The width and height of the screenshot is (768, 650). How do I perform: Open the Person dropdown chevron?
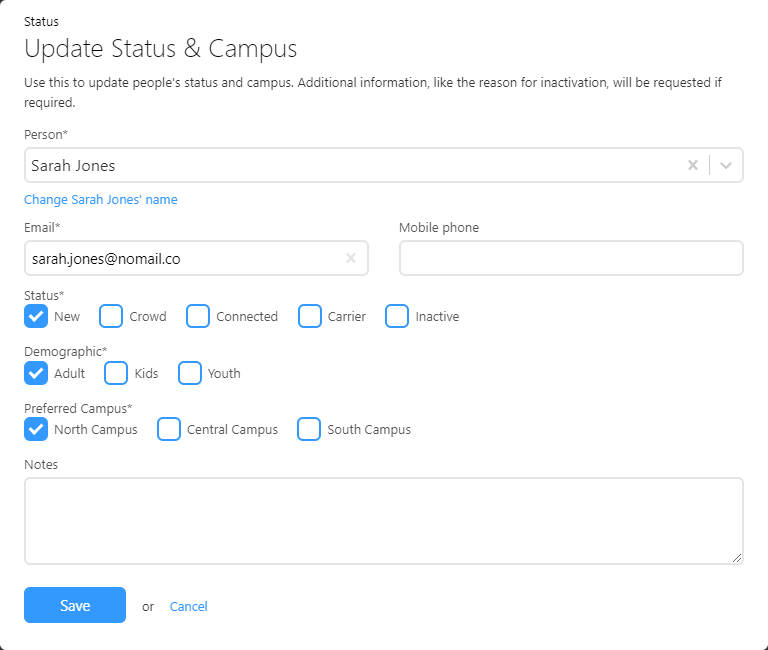coord(726,166)
